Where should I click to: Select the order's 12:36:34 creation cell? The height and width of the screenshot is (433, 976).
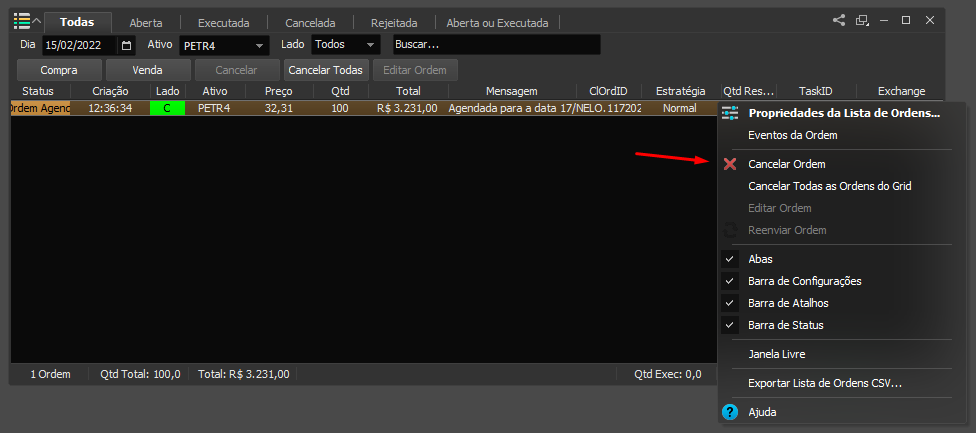point(110,108)
